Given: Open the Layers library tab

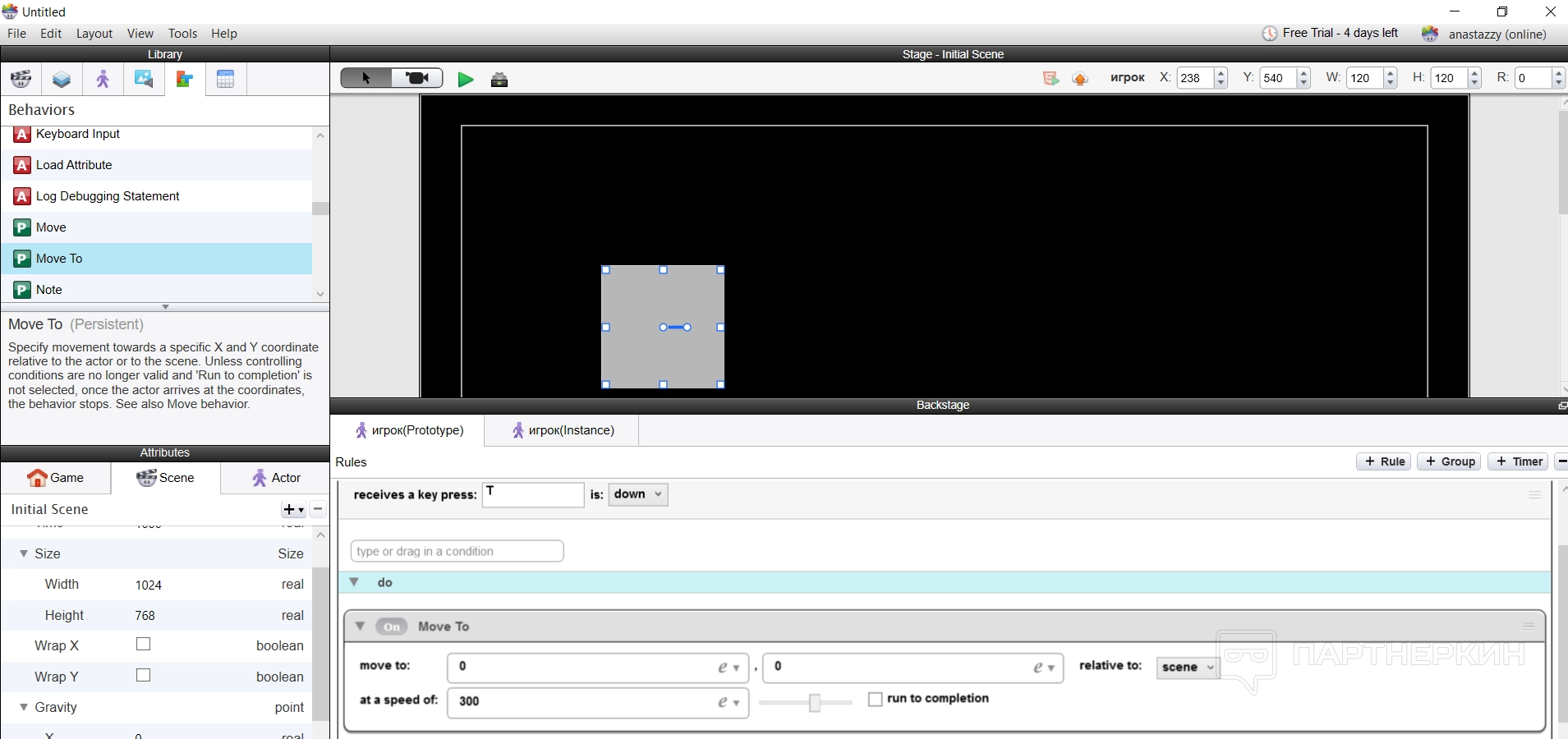Looking at the screenshot, I should (x=62, y=80).
